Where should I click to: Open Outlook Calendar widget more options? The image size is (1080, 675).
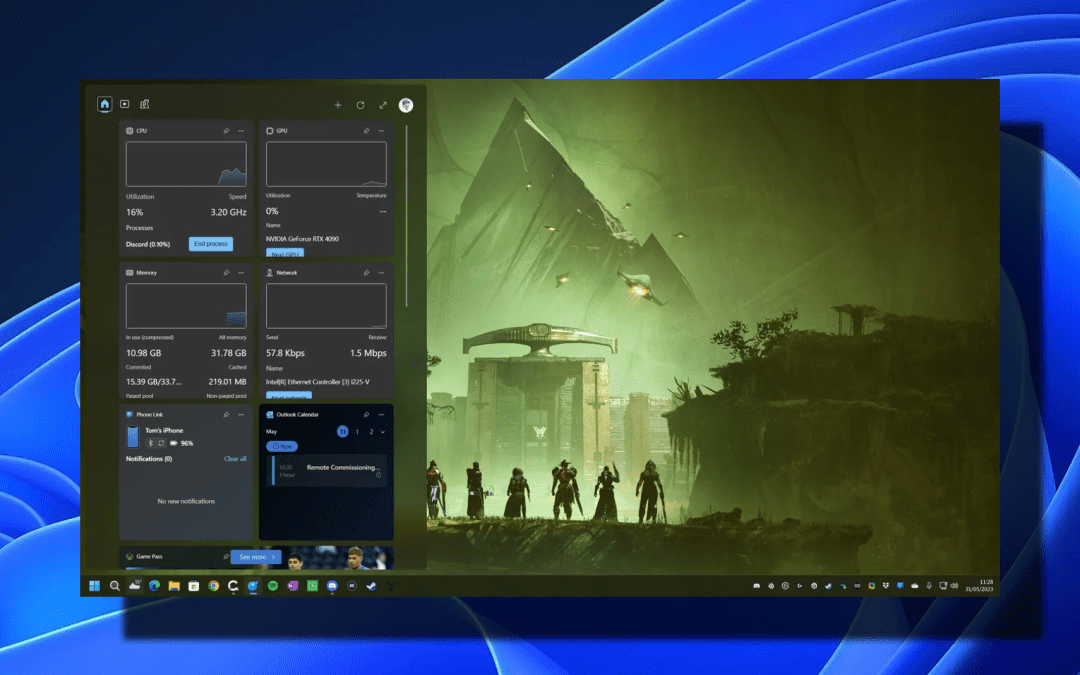click(x=382, y=415)
